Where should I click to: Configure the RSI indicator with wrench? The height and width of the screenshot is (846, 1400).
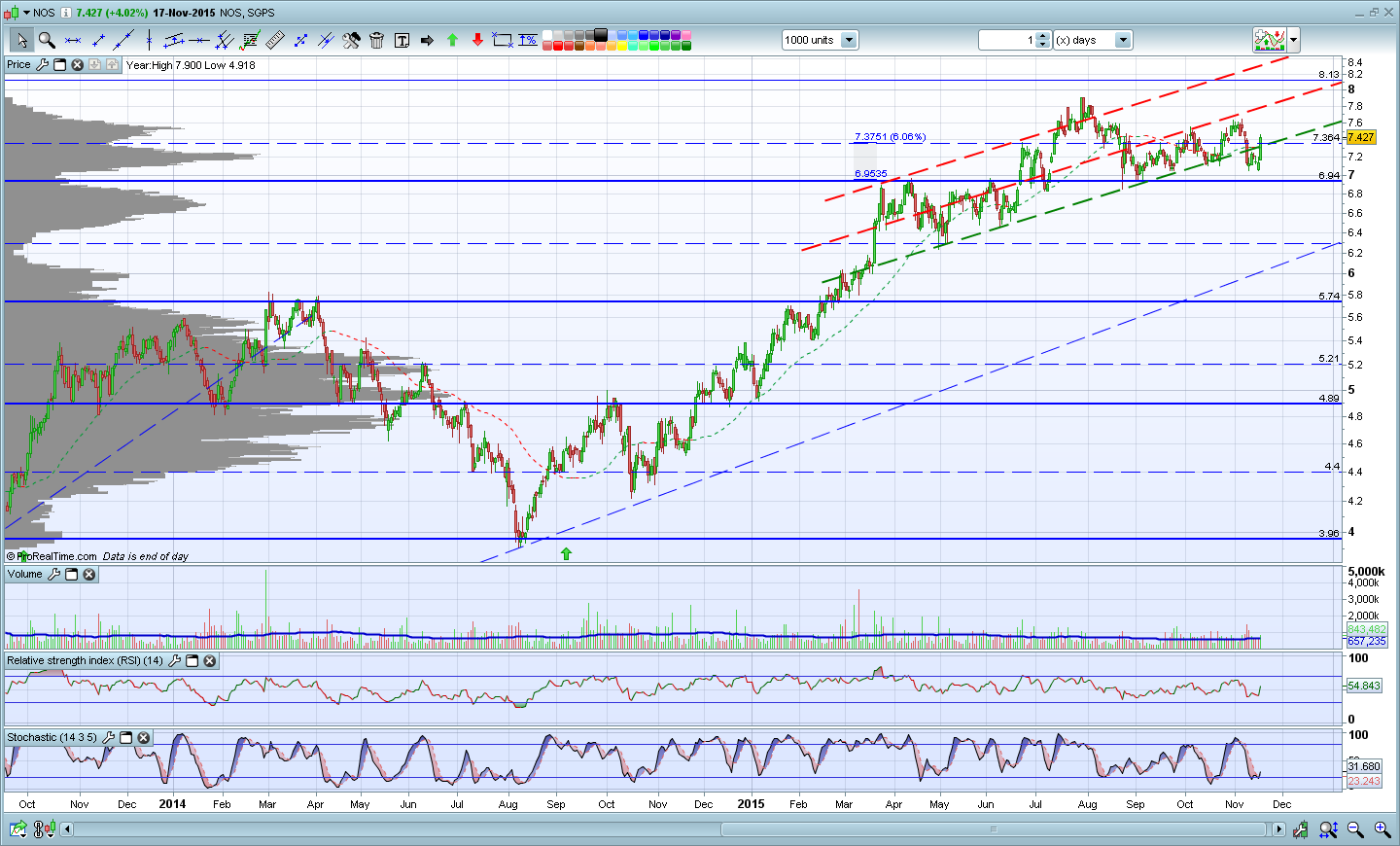174,661
